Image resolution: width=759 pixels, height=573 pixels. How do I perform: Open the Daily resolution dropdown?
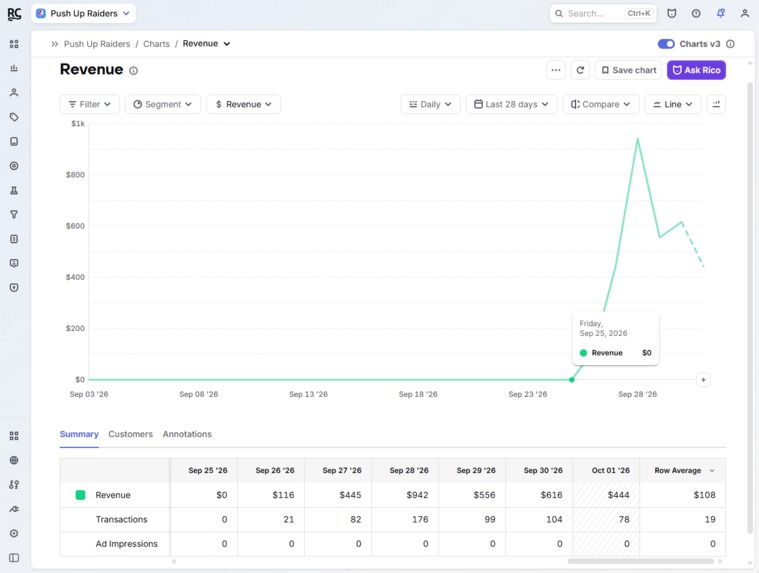click(x=430, y=104)
